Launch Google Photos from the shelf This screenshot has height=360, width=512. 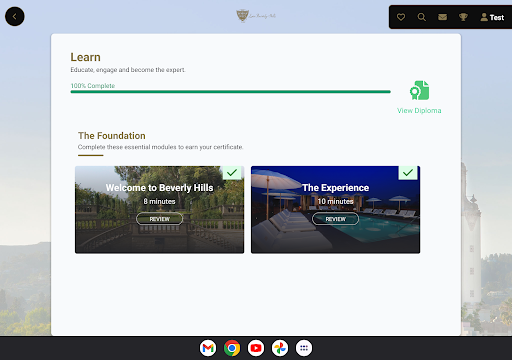(x=280, y=348)
